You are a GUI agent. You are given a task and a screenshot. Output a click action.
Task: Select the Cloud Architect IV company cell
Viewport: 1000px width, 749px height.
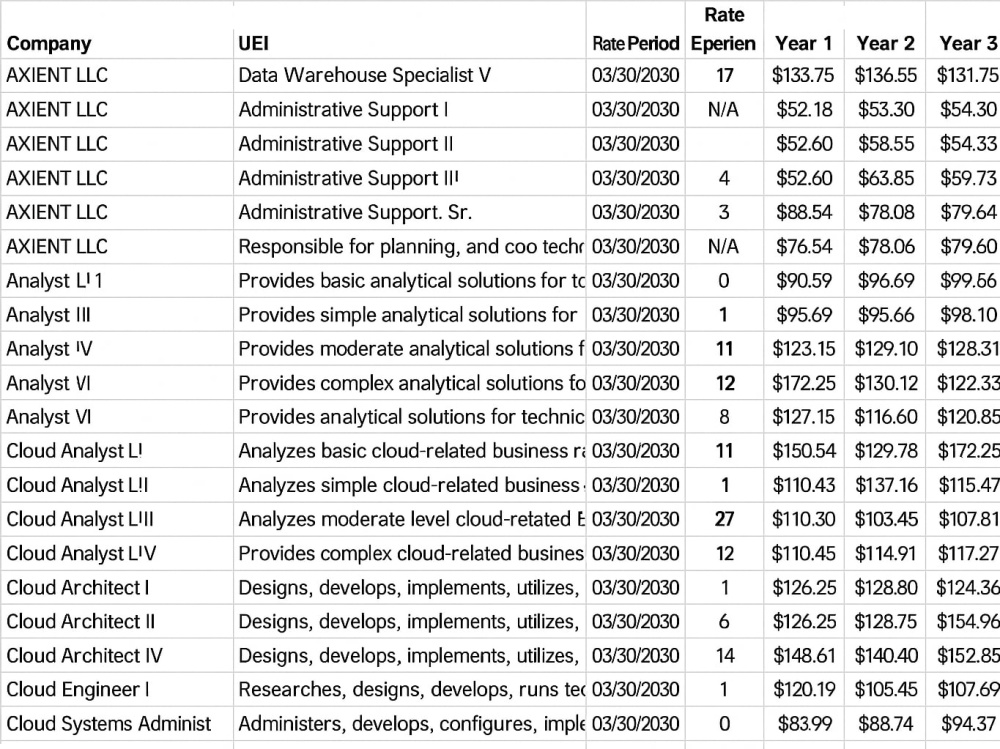click(117, 656)
